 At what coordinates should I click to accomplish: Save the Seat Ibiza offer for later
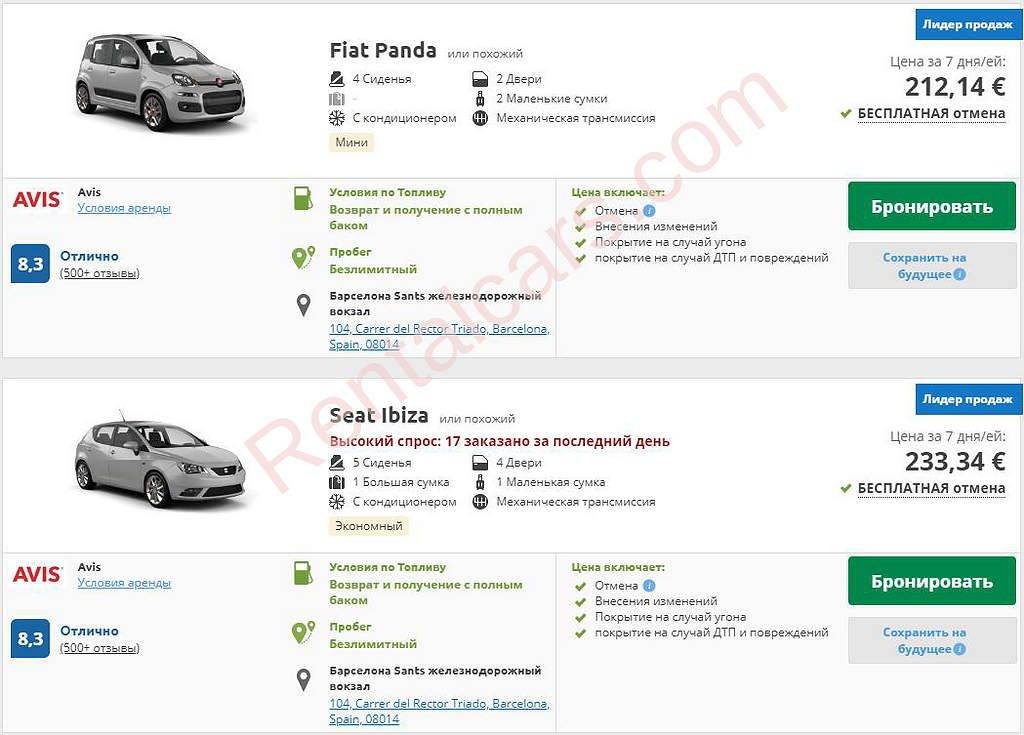(924, 640)
